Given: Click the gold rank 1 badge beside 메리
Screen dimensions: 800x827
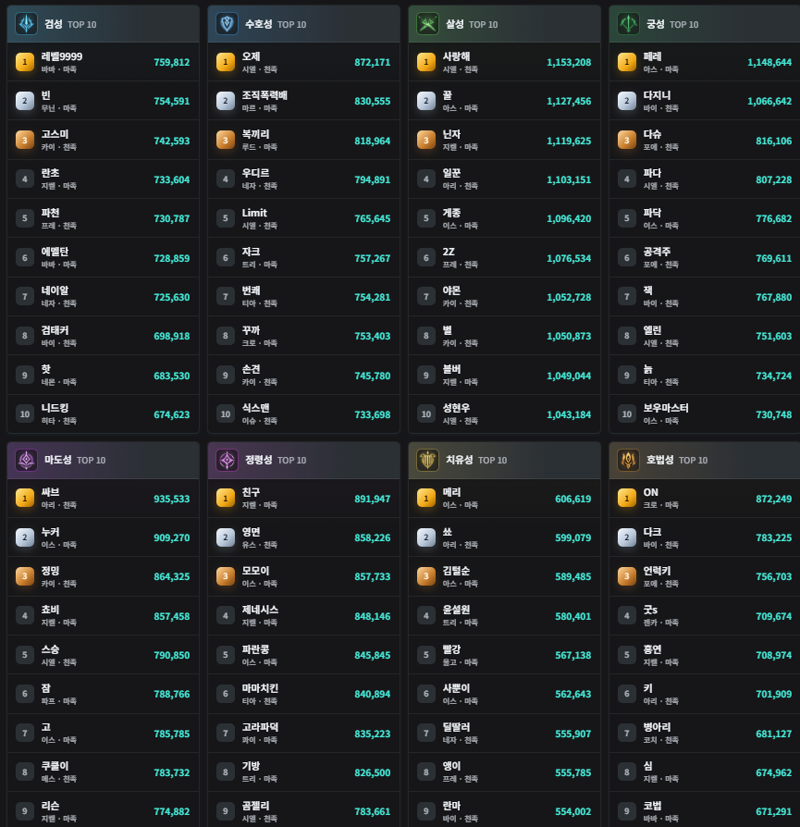Looking at the screenshot, I should tap(426, 498).
